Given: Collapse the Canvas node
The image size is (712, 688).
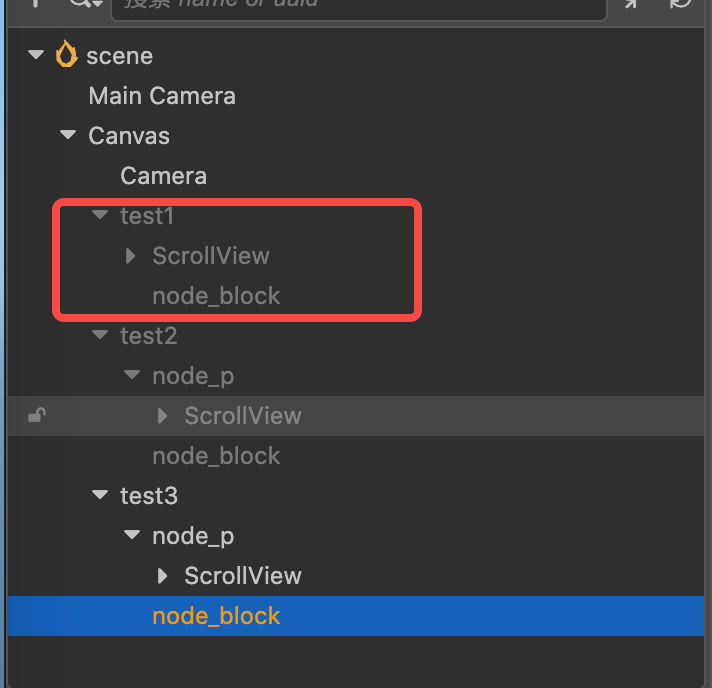Looking at the screenshot, I should tap(68, 135).
